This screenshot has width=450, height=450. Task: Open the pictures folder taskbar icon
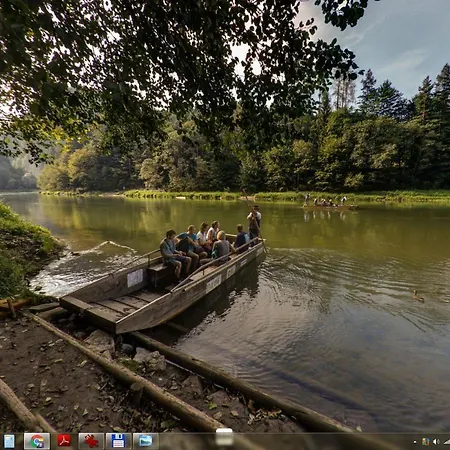pyautogui.click(x=146, y=441)
